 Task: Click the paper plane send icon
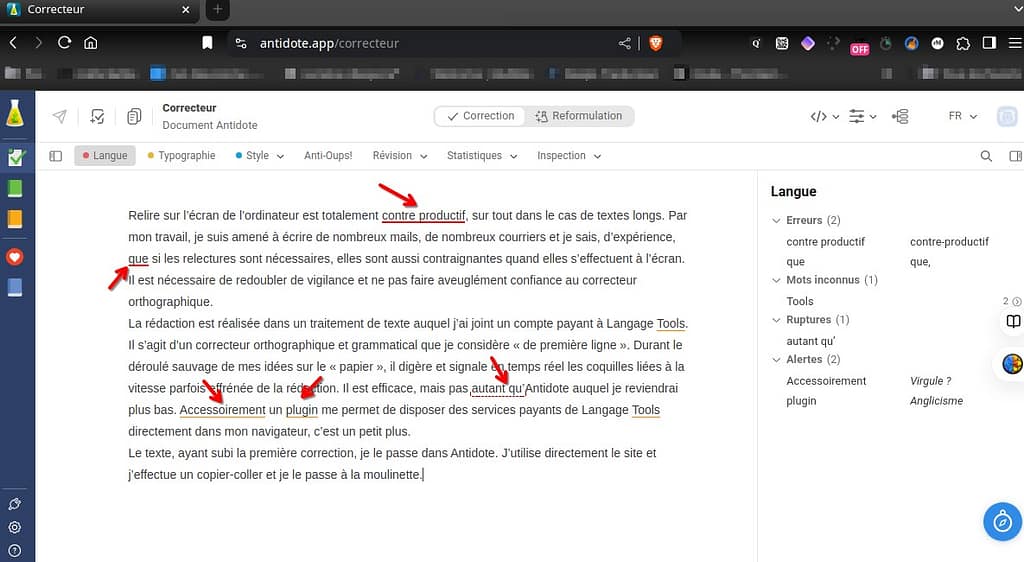click(60, 116)
